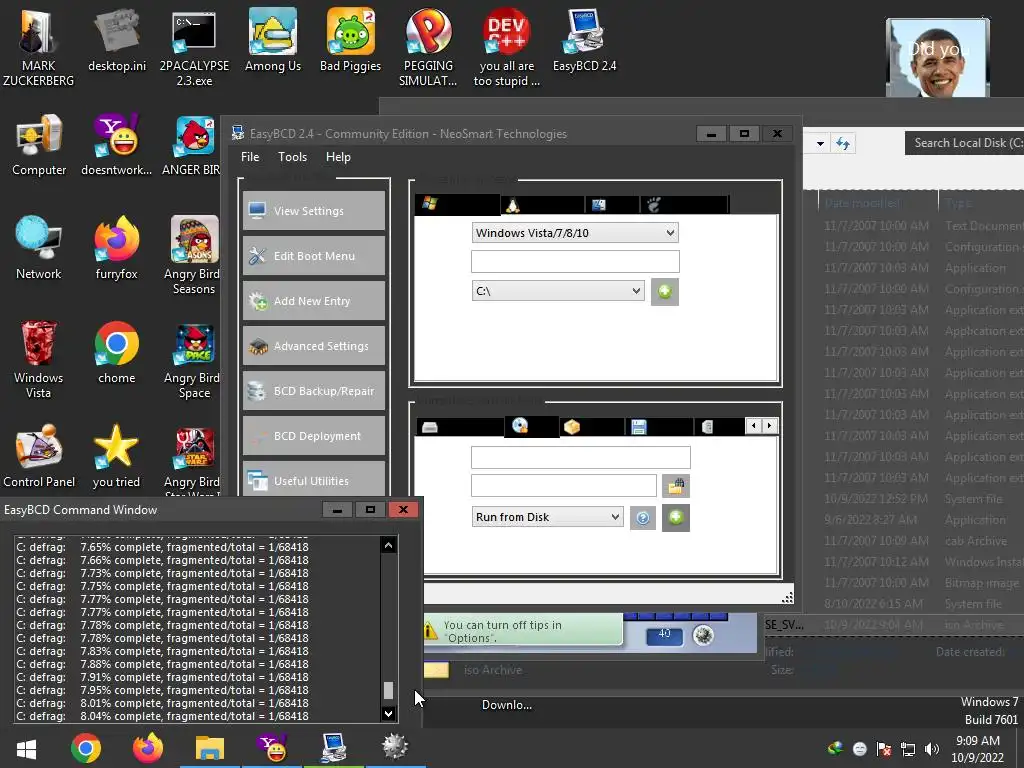Click the refresh arrows button in Explorer
Viewport: 1024px width, 768px height.
843,143
